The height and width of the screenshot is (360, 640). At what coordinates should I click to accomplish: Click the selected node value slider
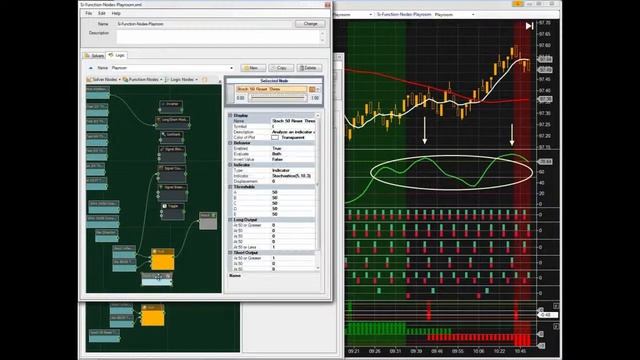click(278, 98)
